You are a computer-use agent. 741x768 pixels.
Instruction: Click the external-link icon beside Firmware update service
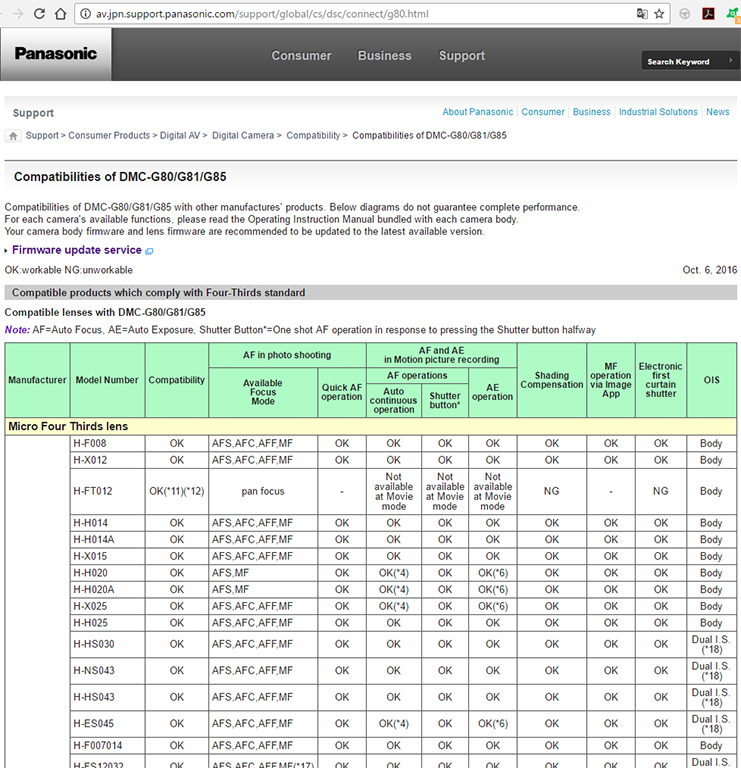tap(150, 251)
